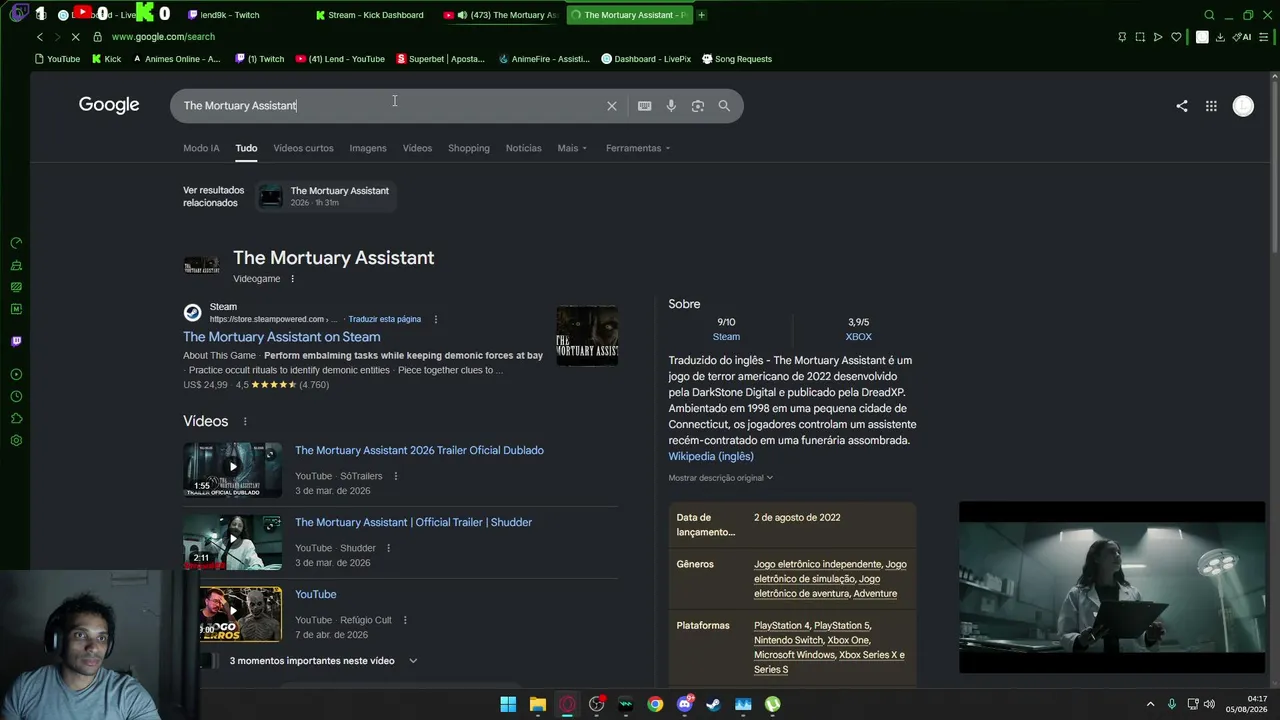1280x720 pixels.
Task: Open the Wikipedia (inglês) link
Action: point(711,456)
